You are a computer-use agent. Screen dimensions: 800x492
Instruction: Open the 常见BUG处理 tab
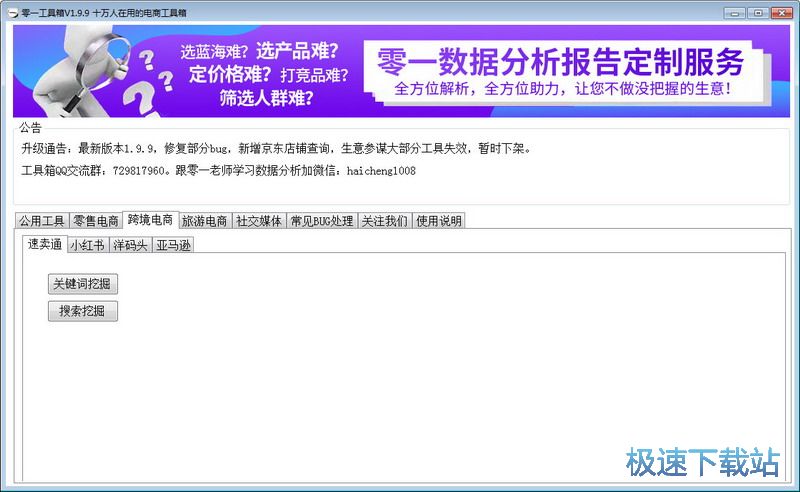[322, 221]
